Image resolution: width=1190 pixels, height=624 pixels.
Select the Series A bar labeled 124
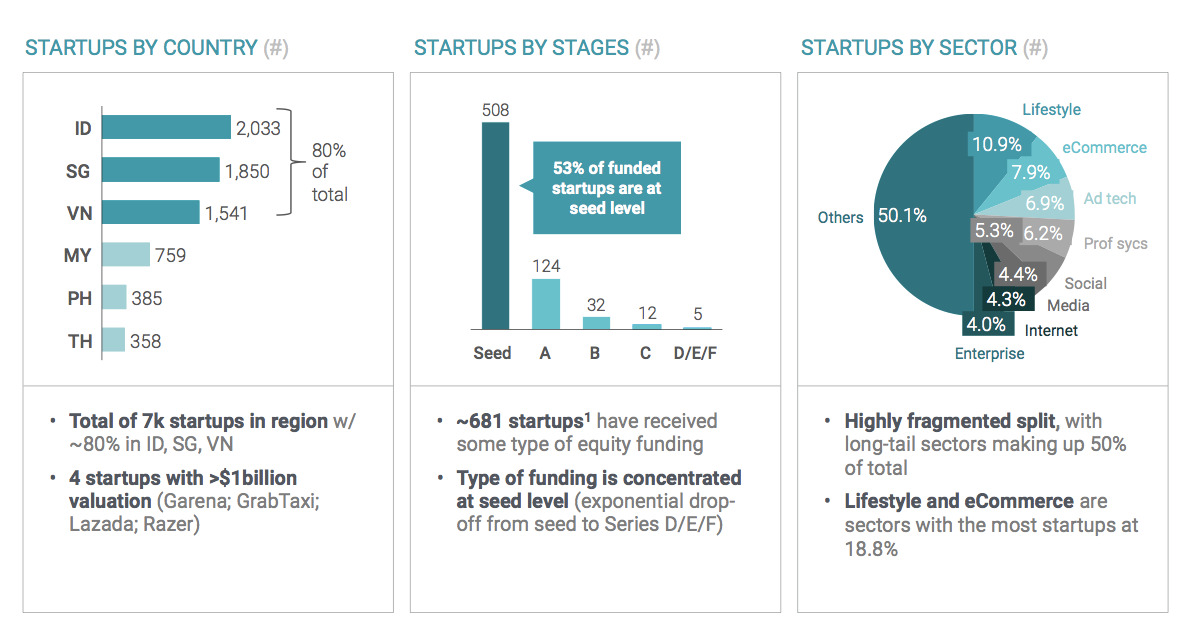click(546, 304)
